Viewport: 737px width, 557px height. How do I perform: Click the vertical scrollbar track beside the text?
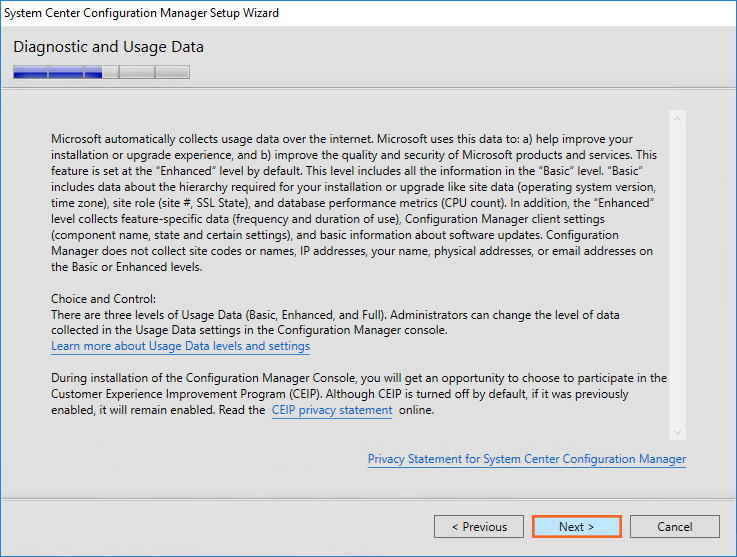[677, 275]
